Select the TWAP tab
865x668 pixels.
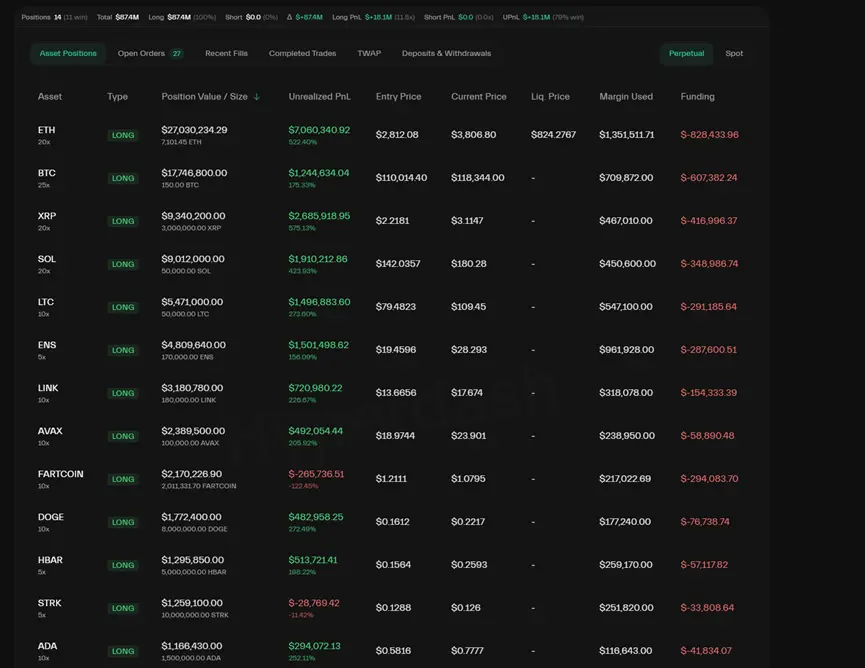click(369, 54)
